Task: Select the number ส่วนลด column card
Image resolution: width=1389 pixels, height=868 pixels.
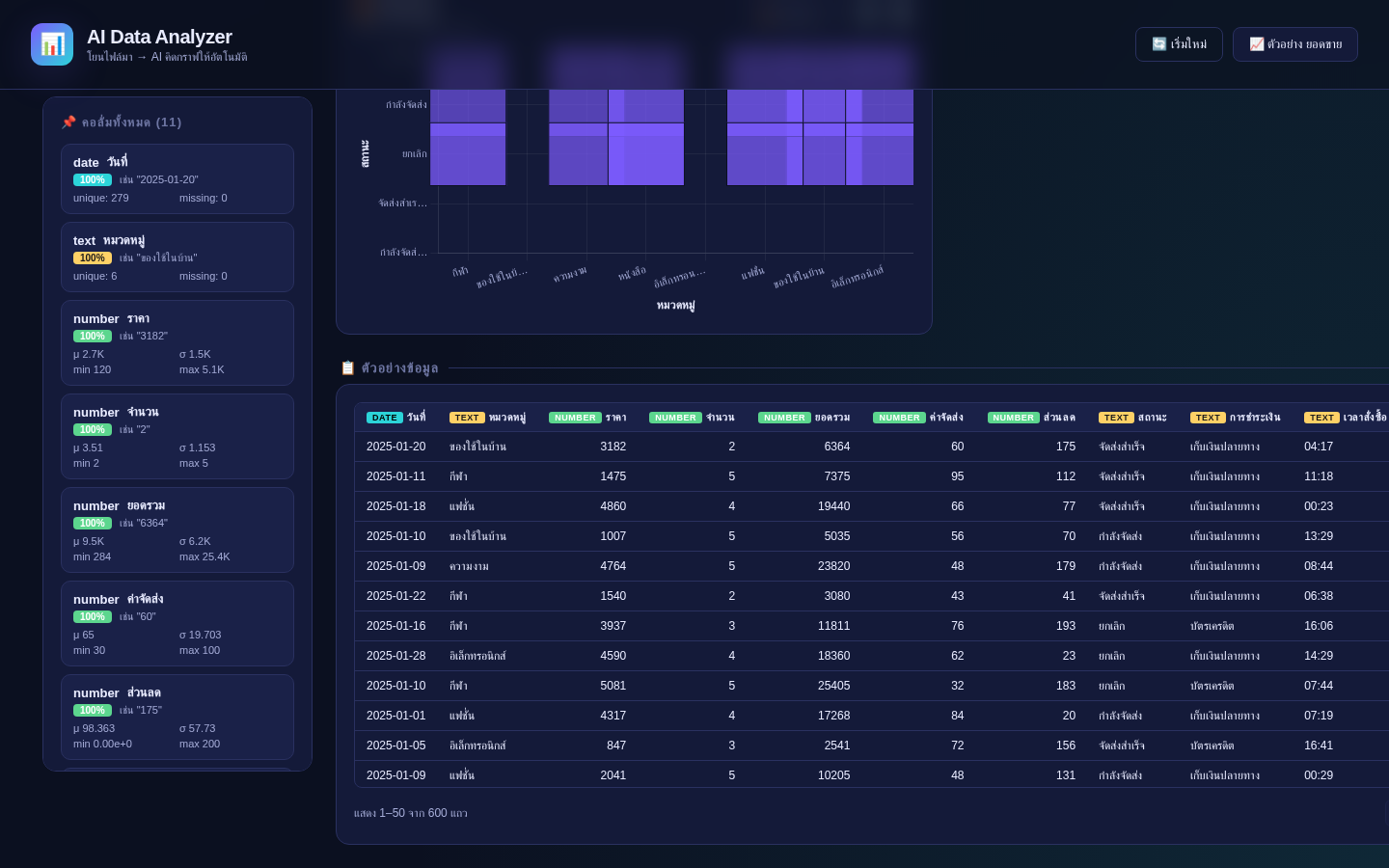Action: 177,717
